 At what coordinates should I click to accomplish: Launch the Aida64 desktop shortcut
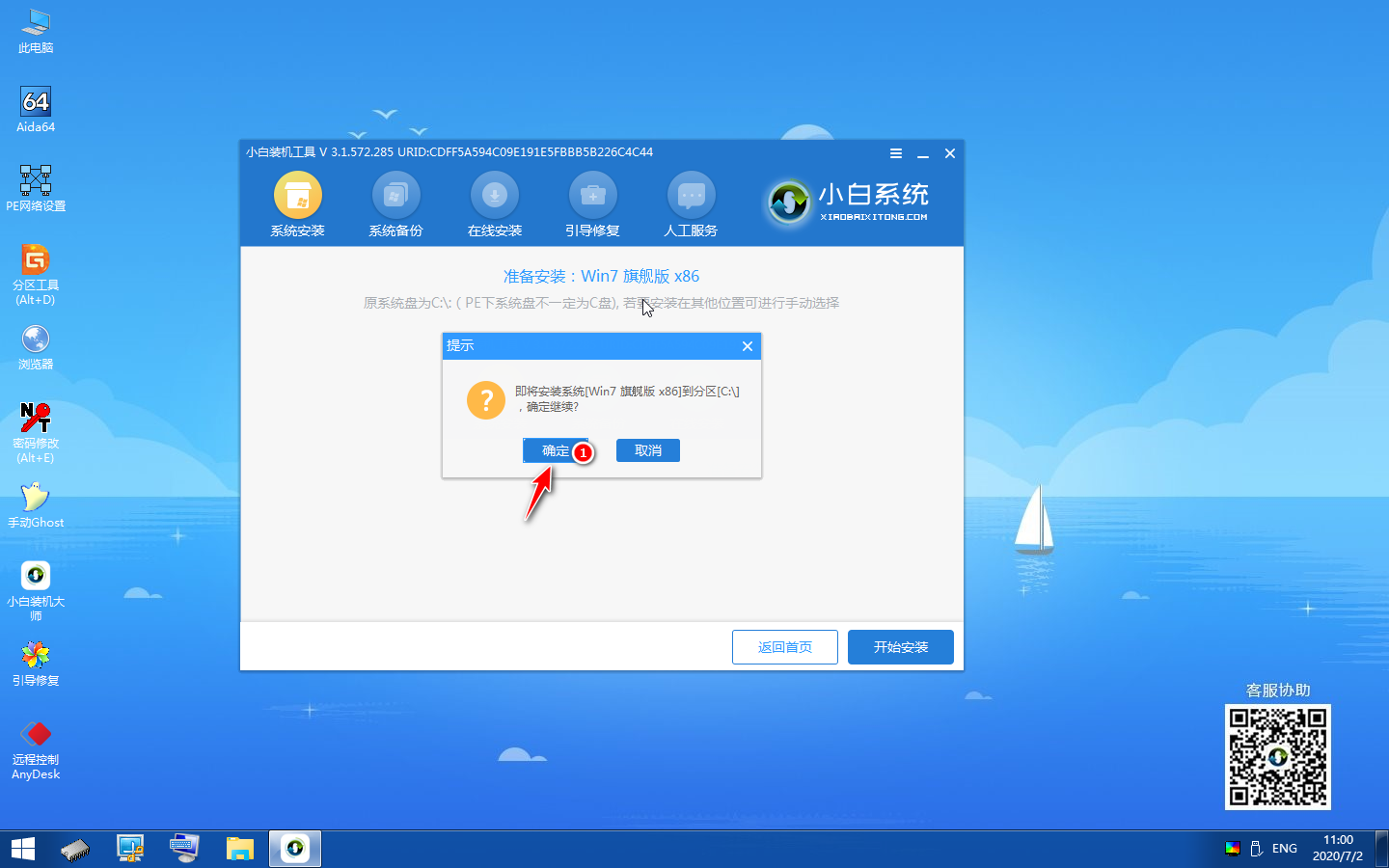(x=36, y=109)
